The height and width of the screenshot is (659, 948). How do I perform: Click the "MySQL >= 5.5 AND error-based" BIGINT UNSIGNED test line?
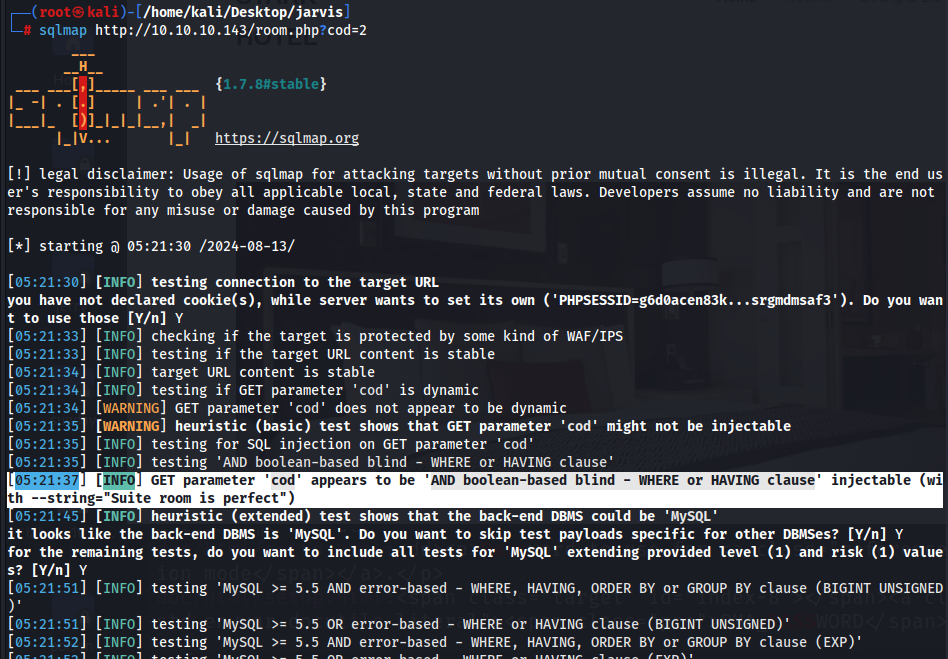click(x=475, y=597)
